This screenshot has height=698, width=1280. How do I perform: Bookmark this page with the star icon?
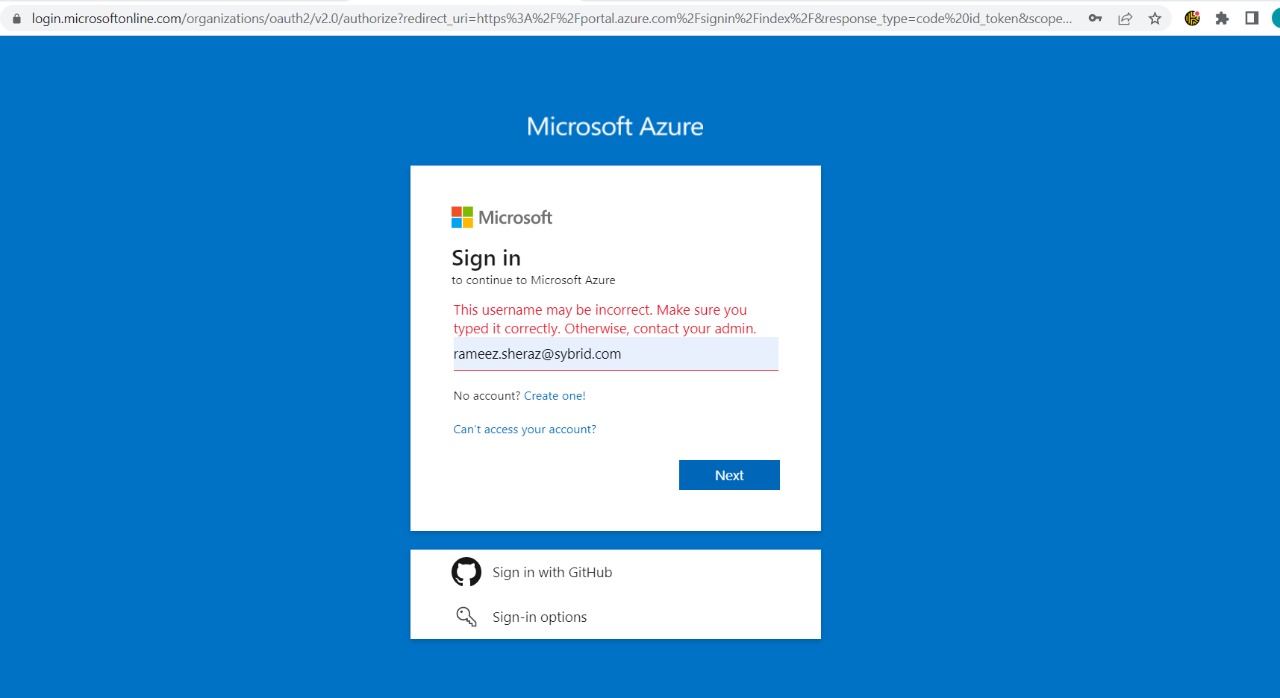[x=1155, y=18]
